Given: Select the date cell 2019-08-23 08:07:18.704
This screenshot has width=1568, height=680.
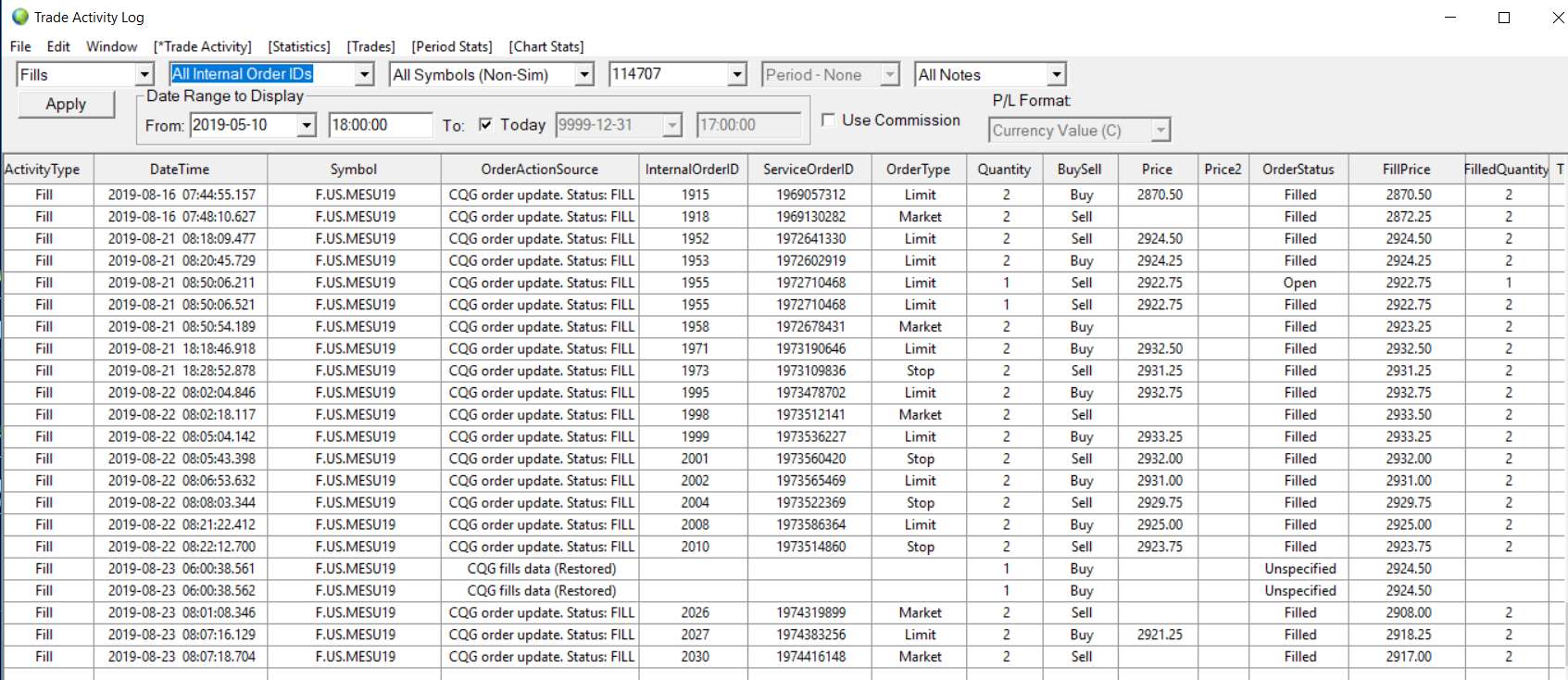Looking at the screenshot, I should coord(182,657).
